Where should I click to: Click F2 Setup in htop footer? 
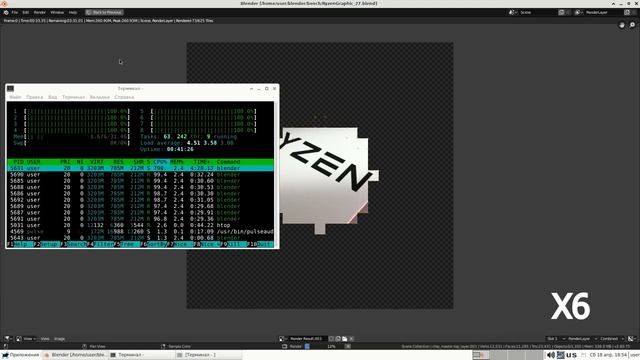click(x=46, y=244)
